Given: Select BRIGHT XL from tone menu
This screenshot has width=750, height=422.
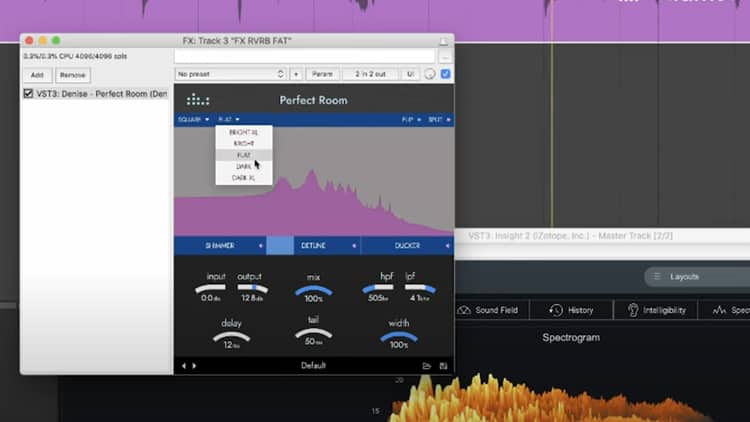Looking at the screenshot, I should 244,132.
